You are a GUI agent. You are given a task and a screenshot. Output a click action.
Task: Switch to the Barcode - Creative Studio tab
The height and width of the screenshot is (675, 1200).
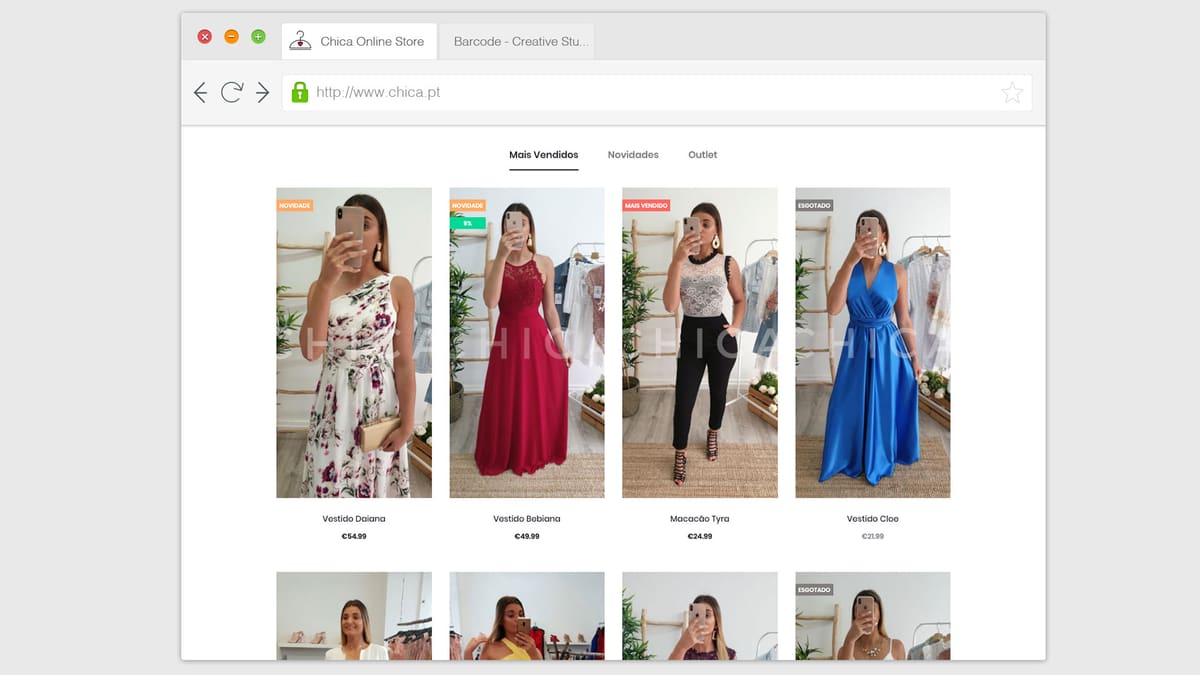click(x=516, y=42)
